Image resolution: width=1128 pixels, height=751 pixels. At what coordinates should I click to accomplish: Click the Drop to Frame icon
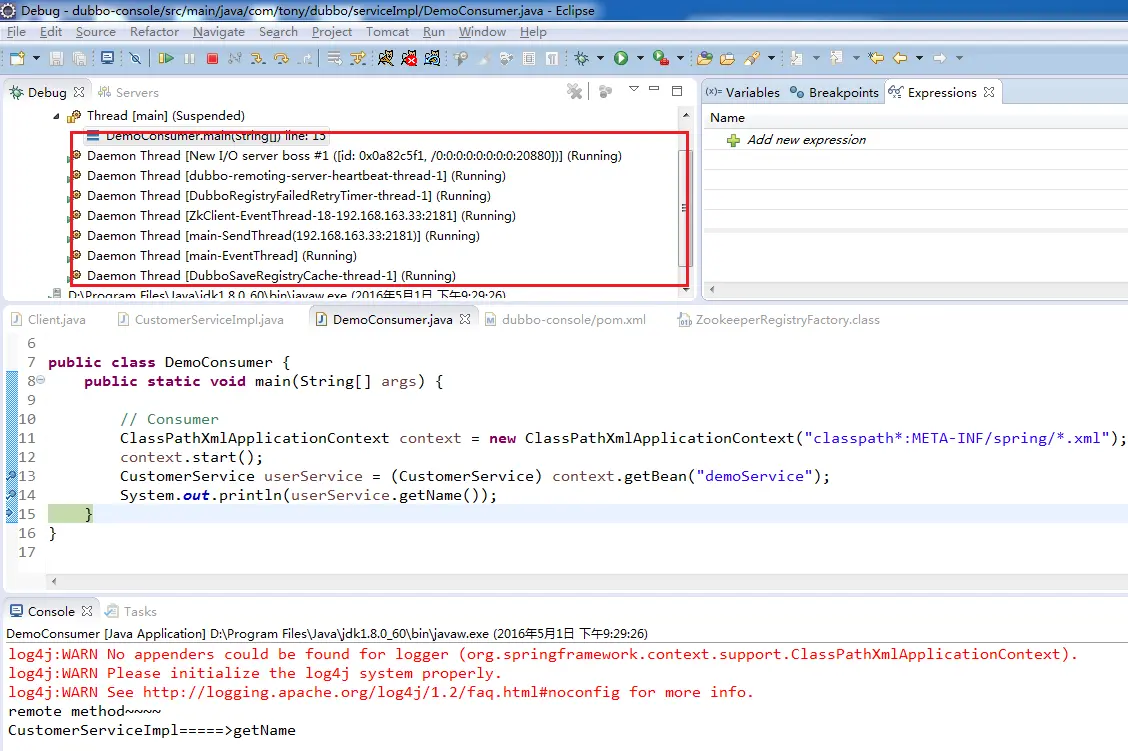335,58
